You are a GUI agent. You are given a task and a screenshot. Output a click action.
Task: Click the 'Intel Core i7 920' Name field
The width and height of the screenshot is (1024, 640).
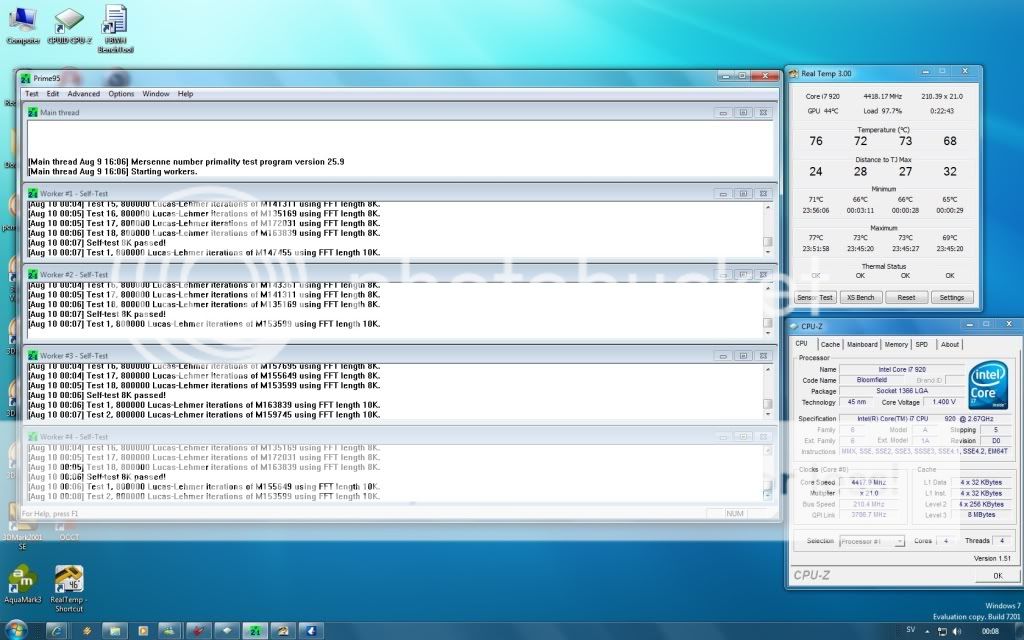click(901, 370)
